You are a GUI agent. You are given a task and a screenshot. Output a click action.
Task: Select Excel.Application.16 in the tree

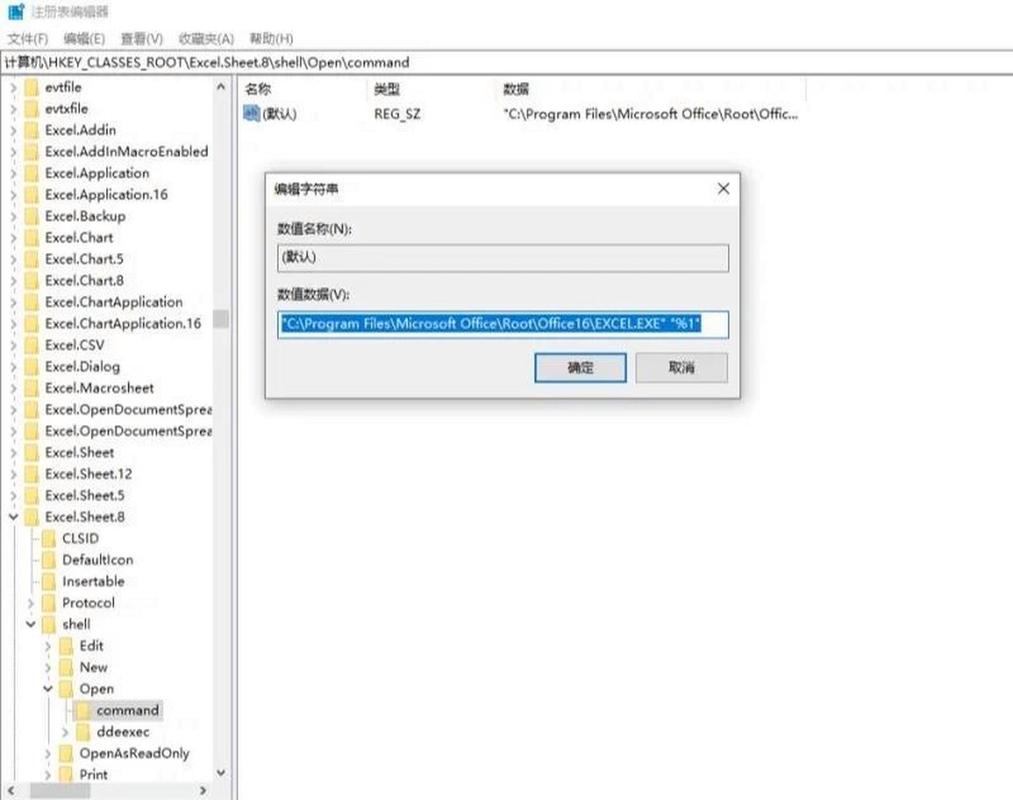point(107,195)
